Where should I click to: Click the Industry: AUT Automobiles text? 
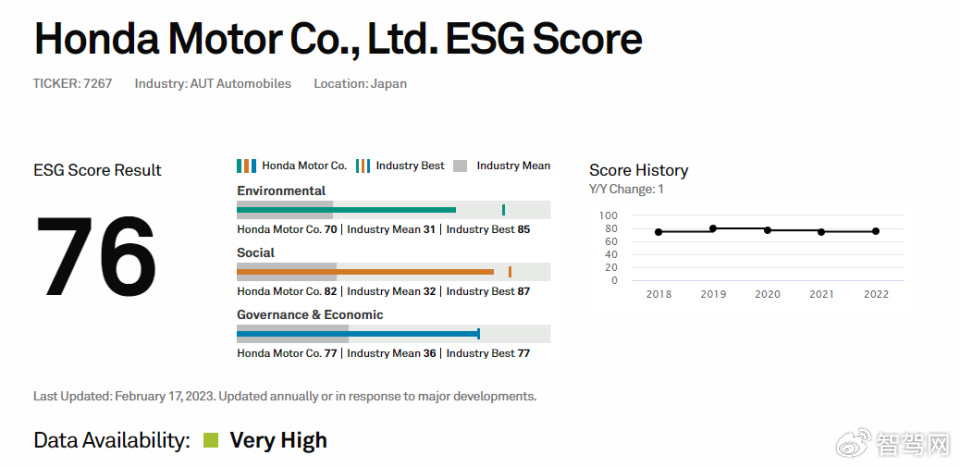[x=213, y=84]
